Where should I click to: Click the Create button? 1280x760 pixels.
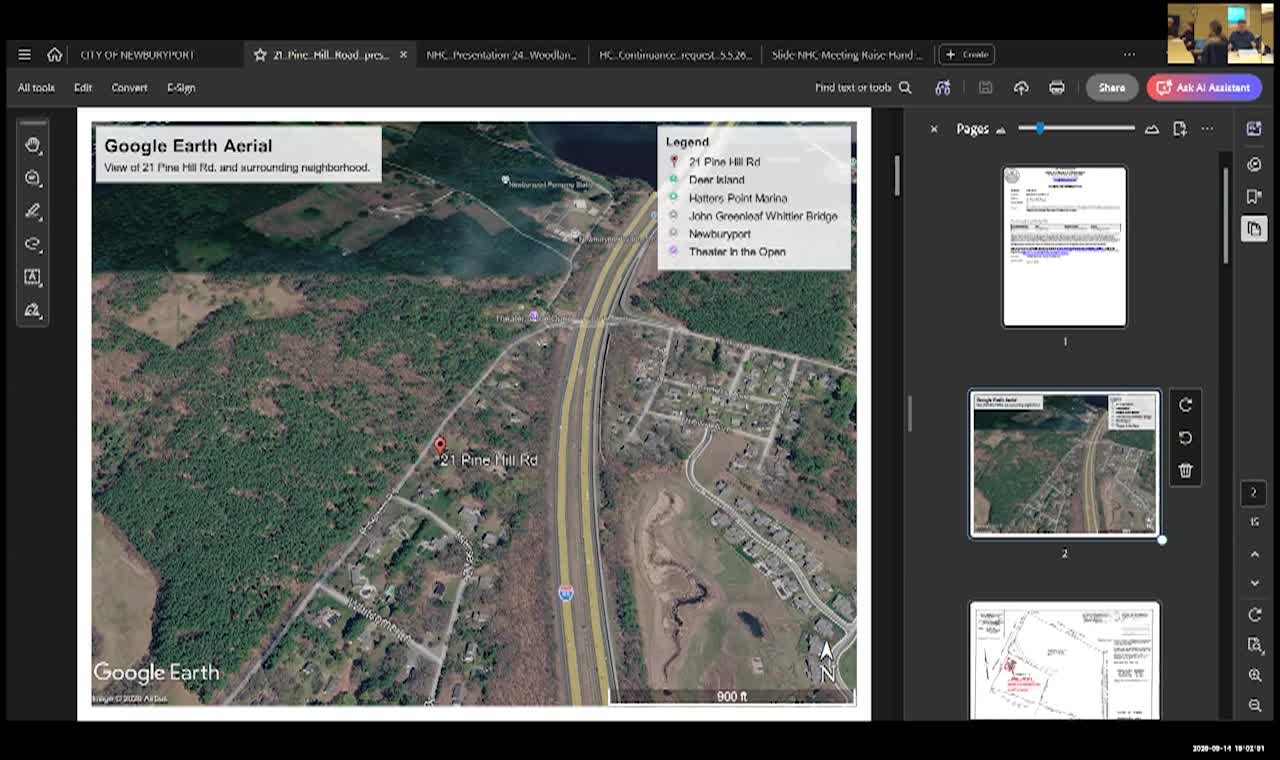pyautogui.click(x=966, y=55)
